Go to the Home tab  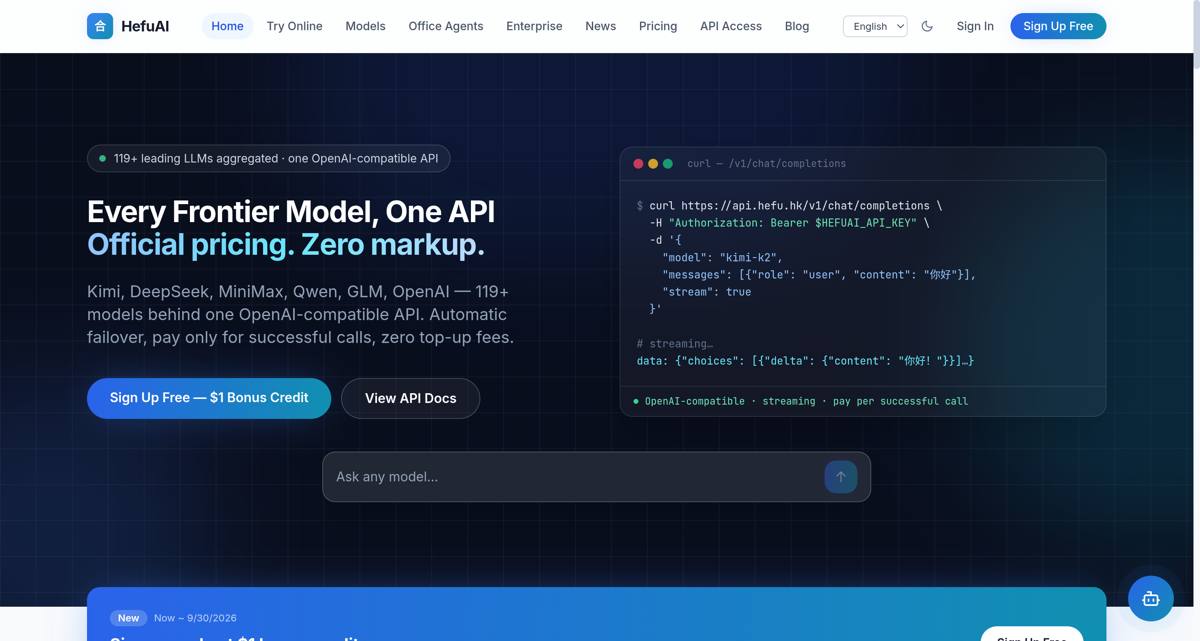(227, 26)
